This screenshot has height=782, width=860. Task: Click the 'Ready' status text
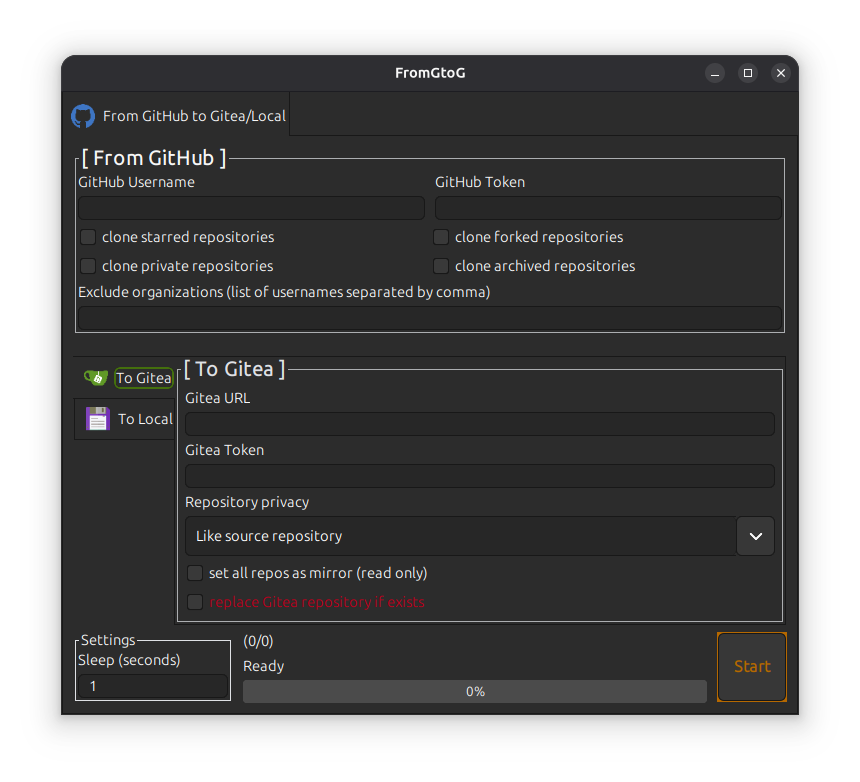[x=264, y=666]
